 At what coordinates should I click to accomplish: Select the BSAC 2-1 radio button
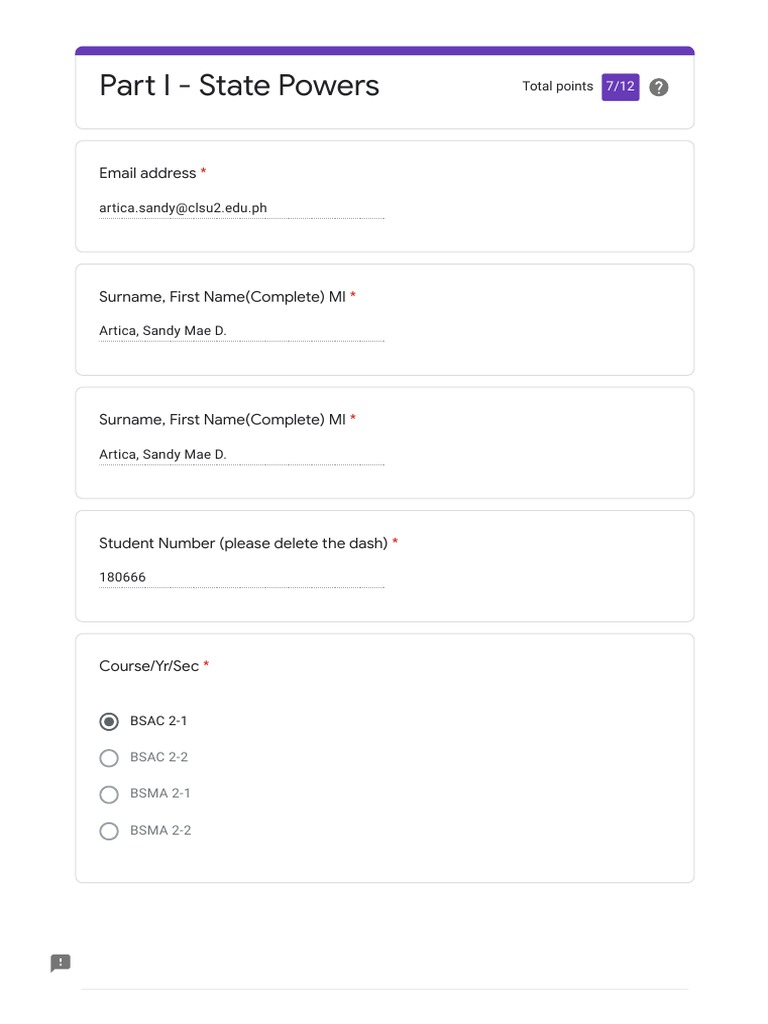pyautogui.click(x=109, y=721)
